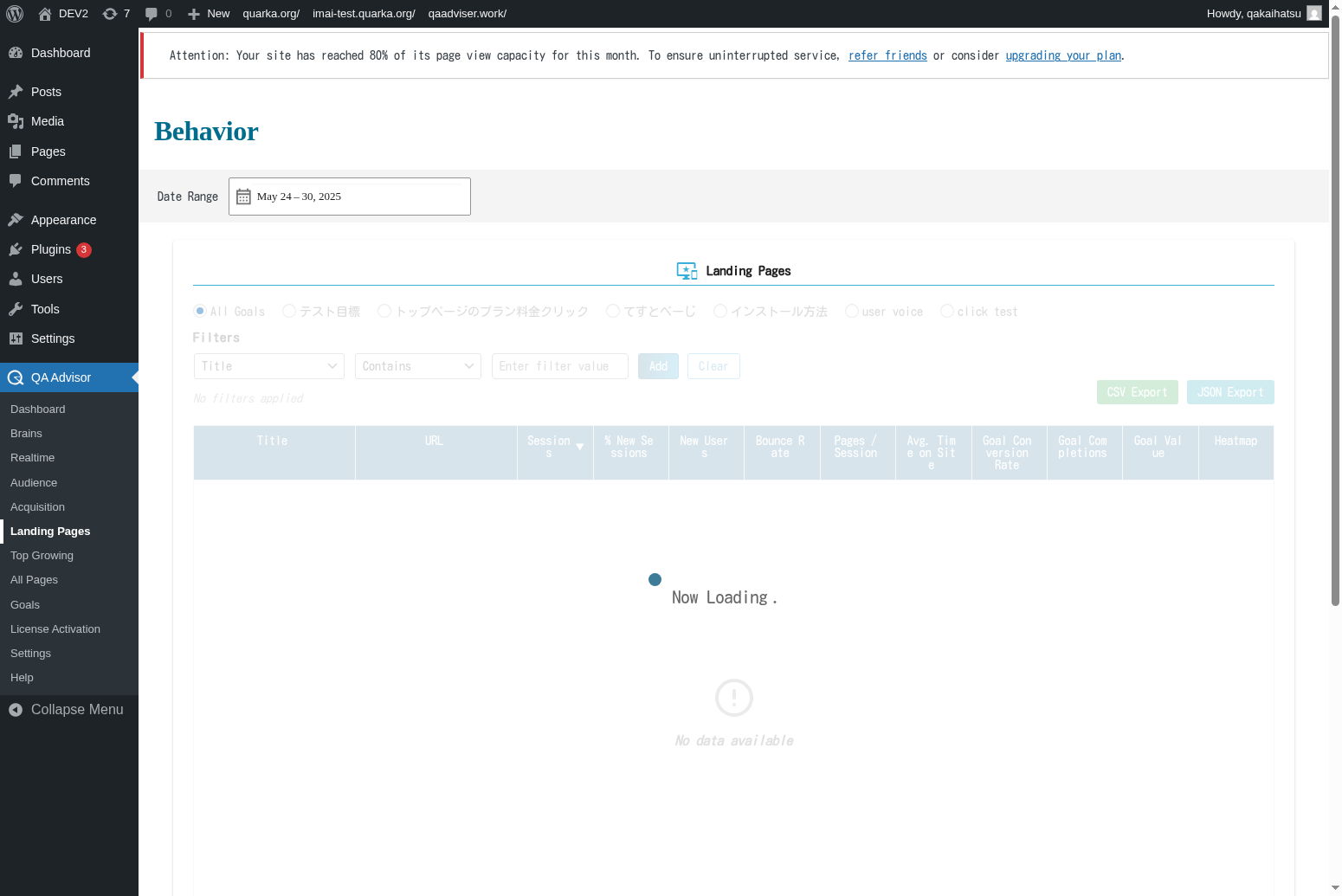
Task: Click the page vertical scrollbar
Action: click(x=1335, y=312)
